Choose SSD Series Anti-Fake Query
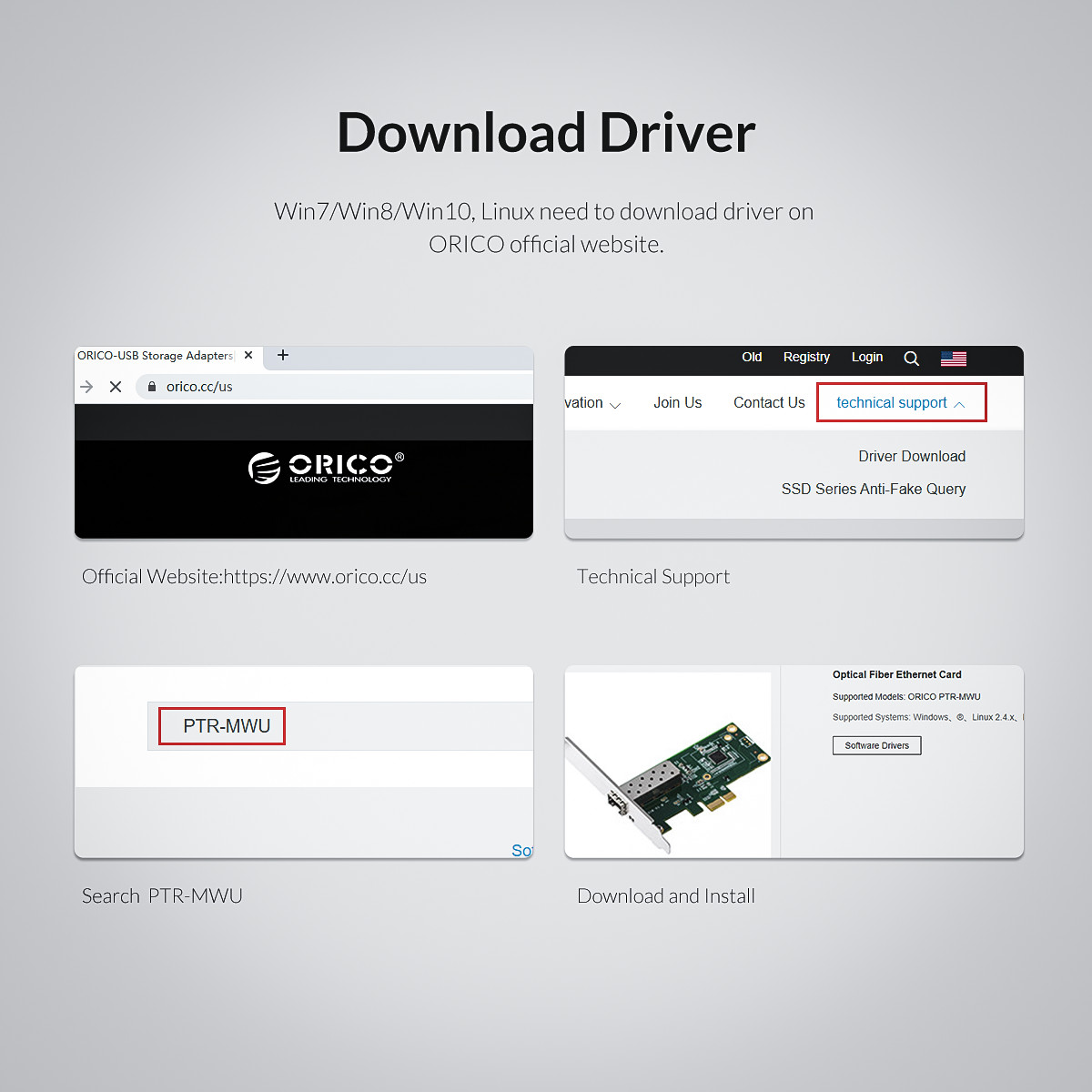 click(874, 489)
